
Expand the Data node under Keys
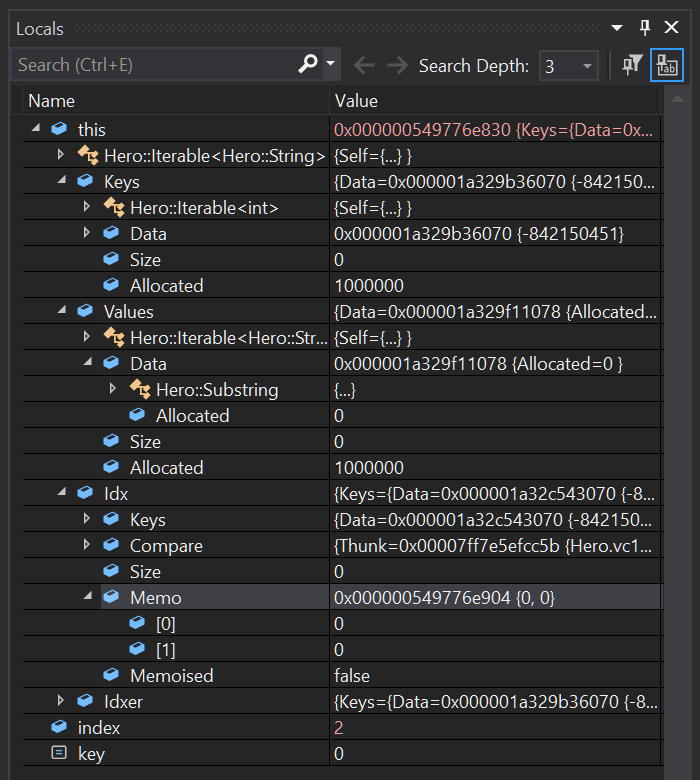[87, 232]
